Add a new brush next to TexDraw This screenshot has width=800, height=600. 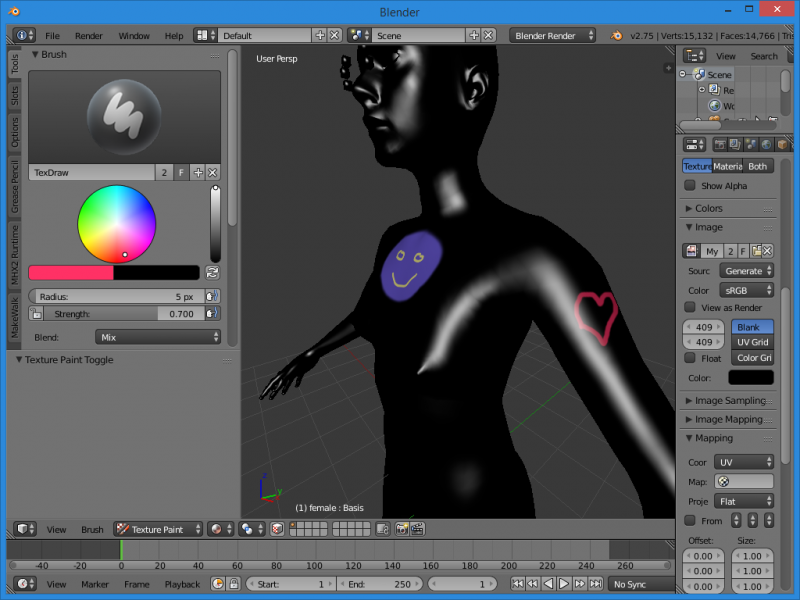tap(197, 173)
